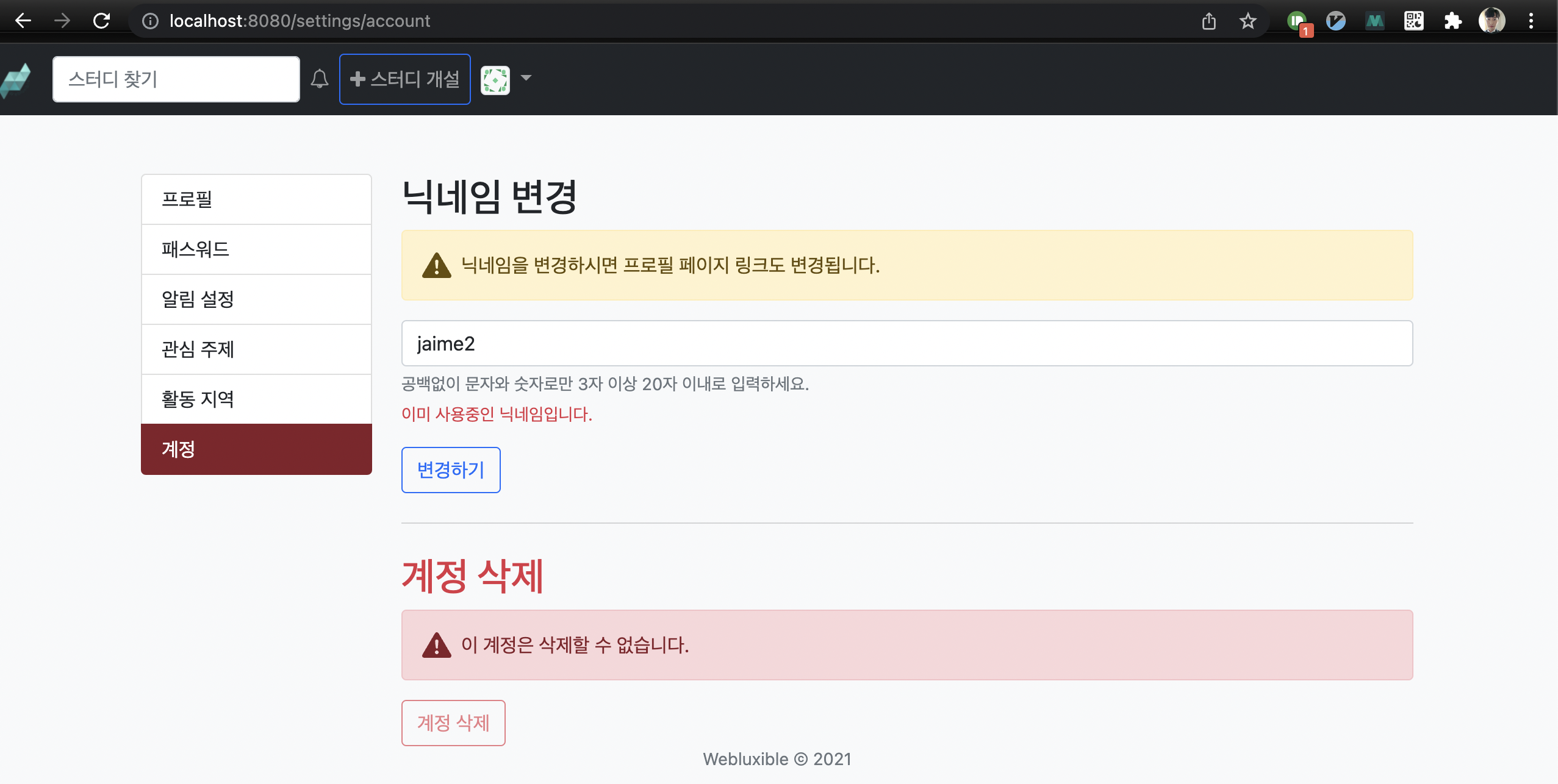This screenshot has width=1558, height=784.
Task: Click the browser back arrow
Action: [x=23, y=21]
